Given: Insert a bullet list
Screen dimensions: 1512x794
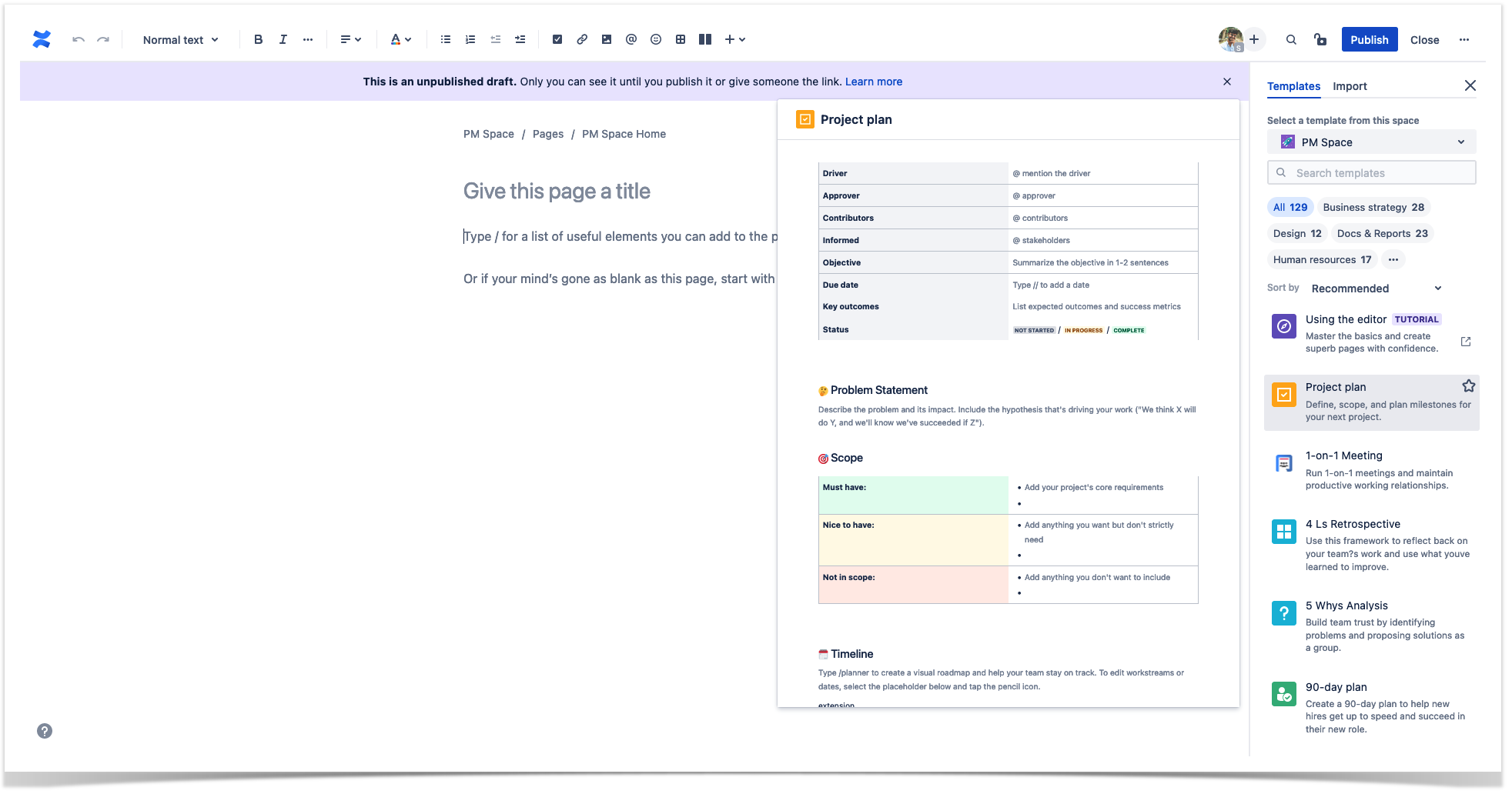Looking at the screenshot, I should tap(446, 39).
